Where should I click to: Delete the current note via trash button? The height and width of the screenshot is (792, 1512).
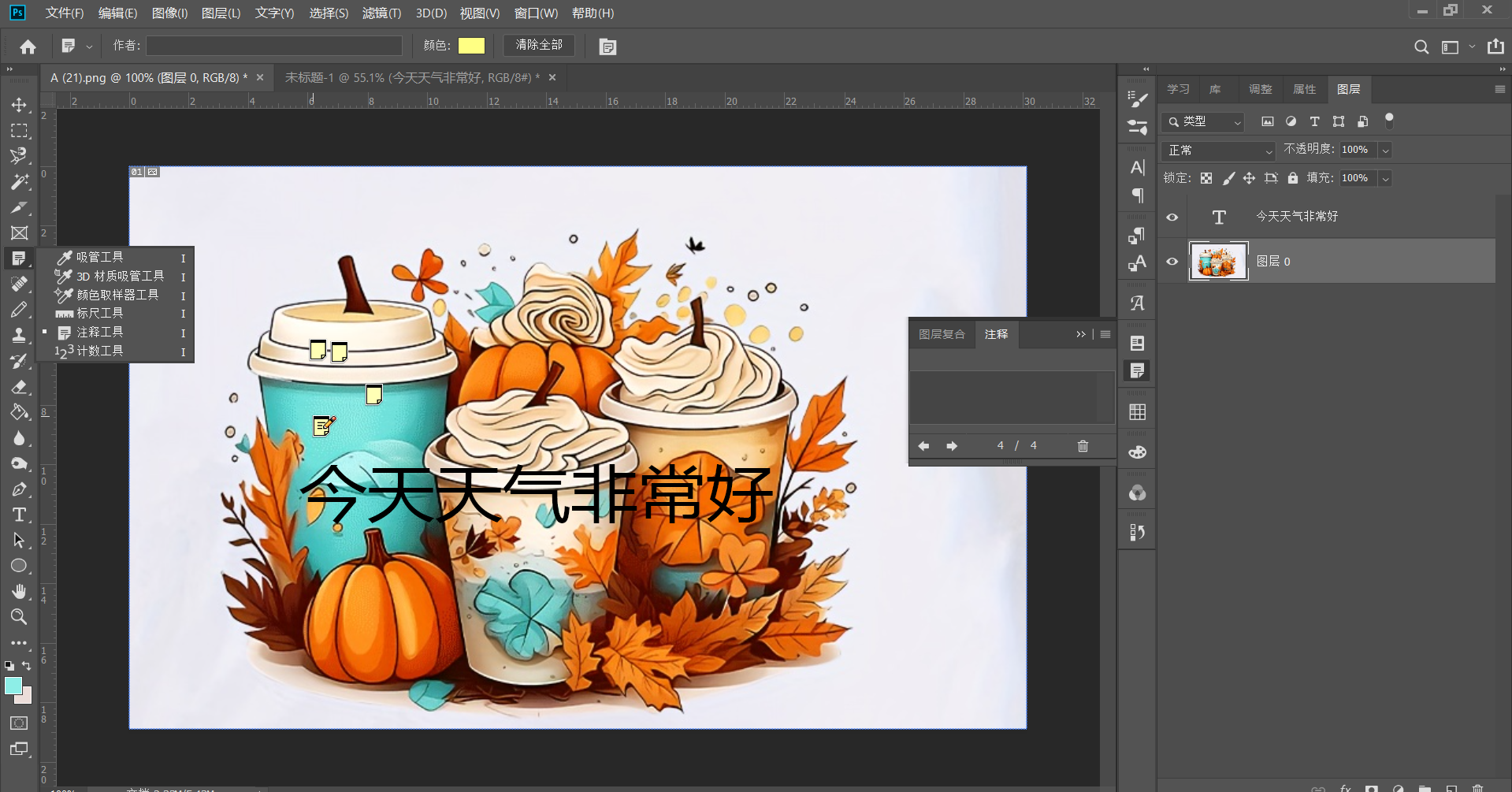pyautogui.click(x=1082, y=445)
